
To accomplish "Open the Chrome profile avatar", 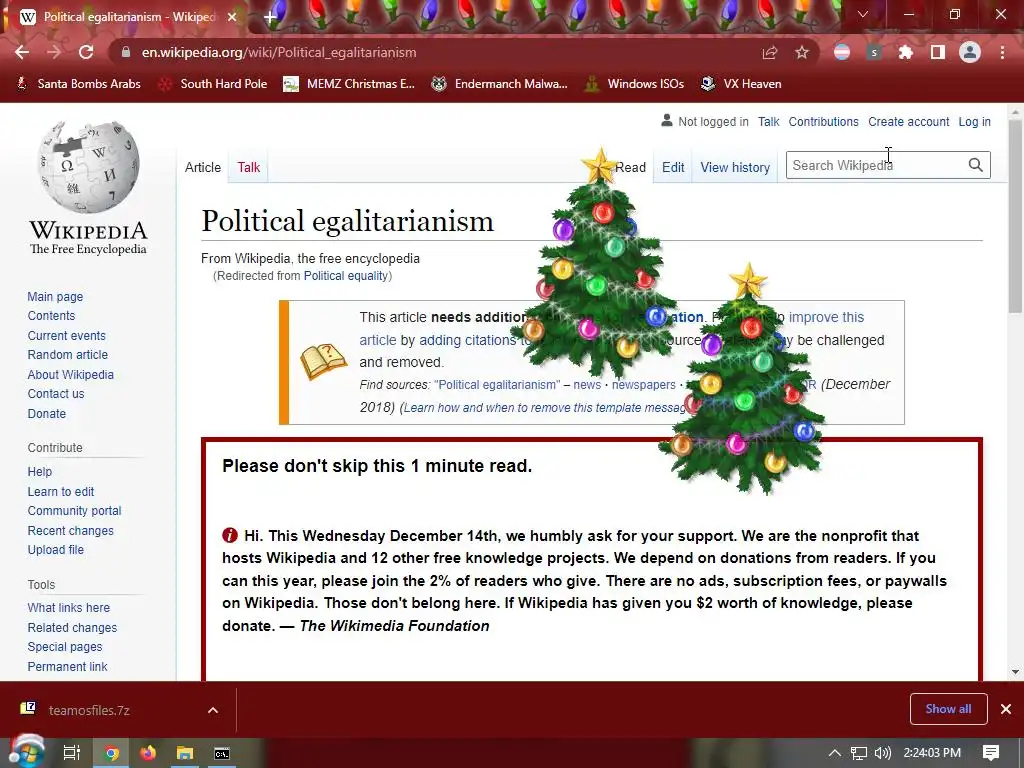I will coord(970,52).
